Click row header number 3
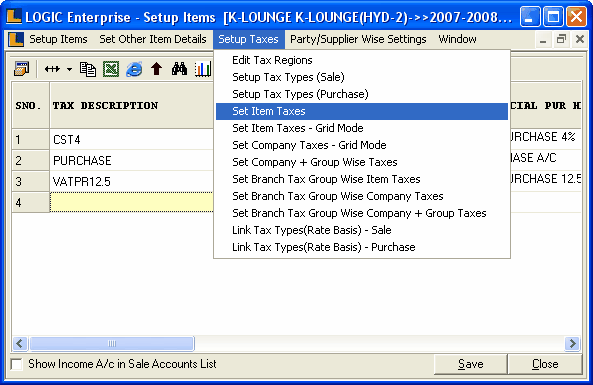593x385 pixels. (x=31, y=182)
